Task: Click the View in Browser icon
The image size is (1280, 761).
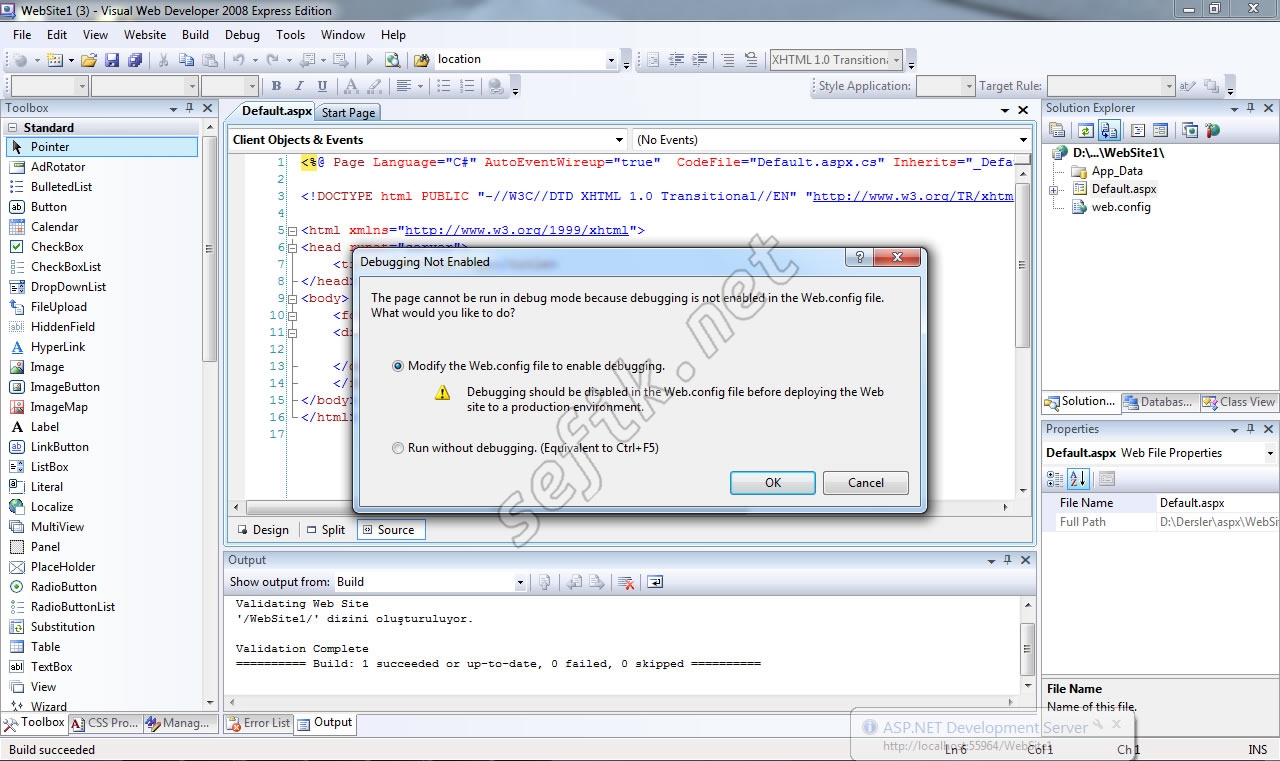Action: [x=393, y=60]
